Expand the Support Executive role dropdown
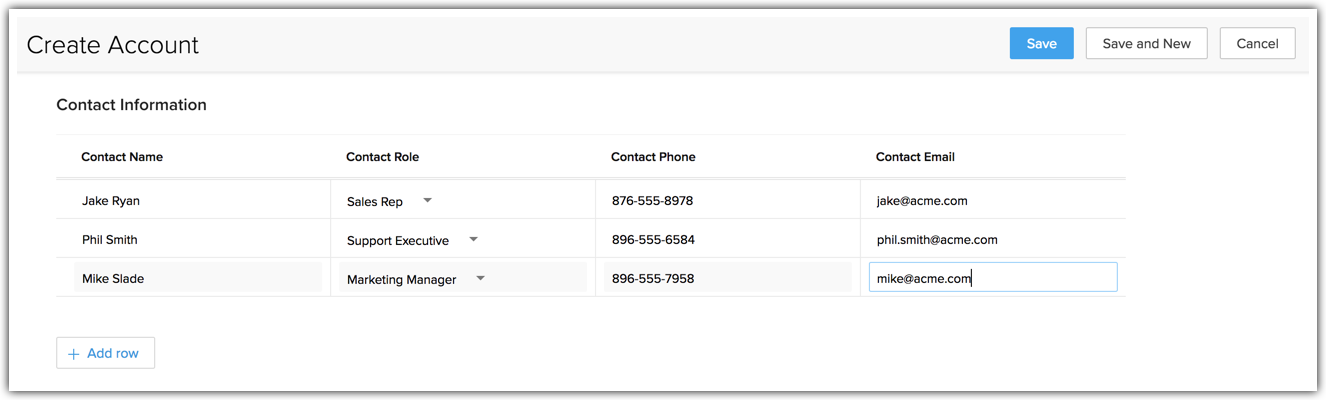This screenshot has height=400, width=1326. [x=473, y=240]
